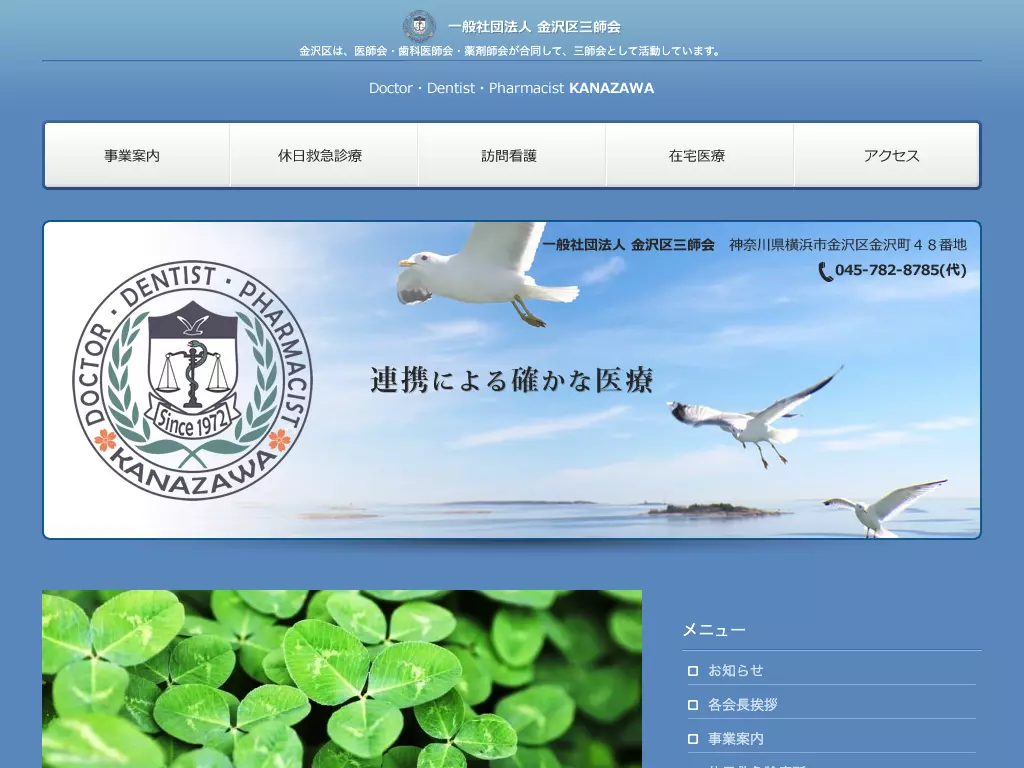
Task: Click the phone icon beside 045-782-8785
Action: (825, 272)
